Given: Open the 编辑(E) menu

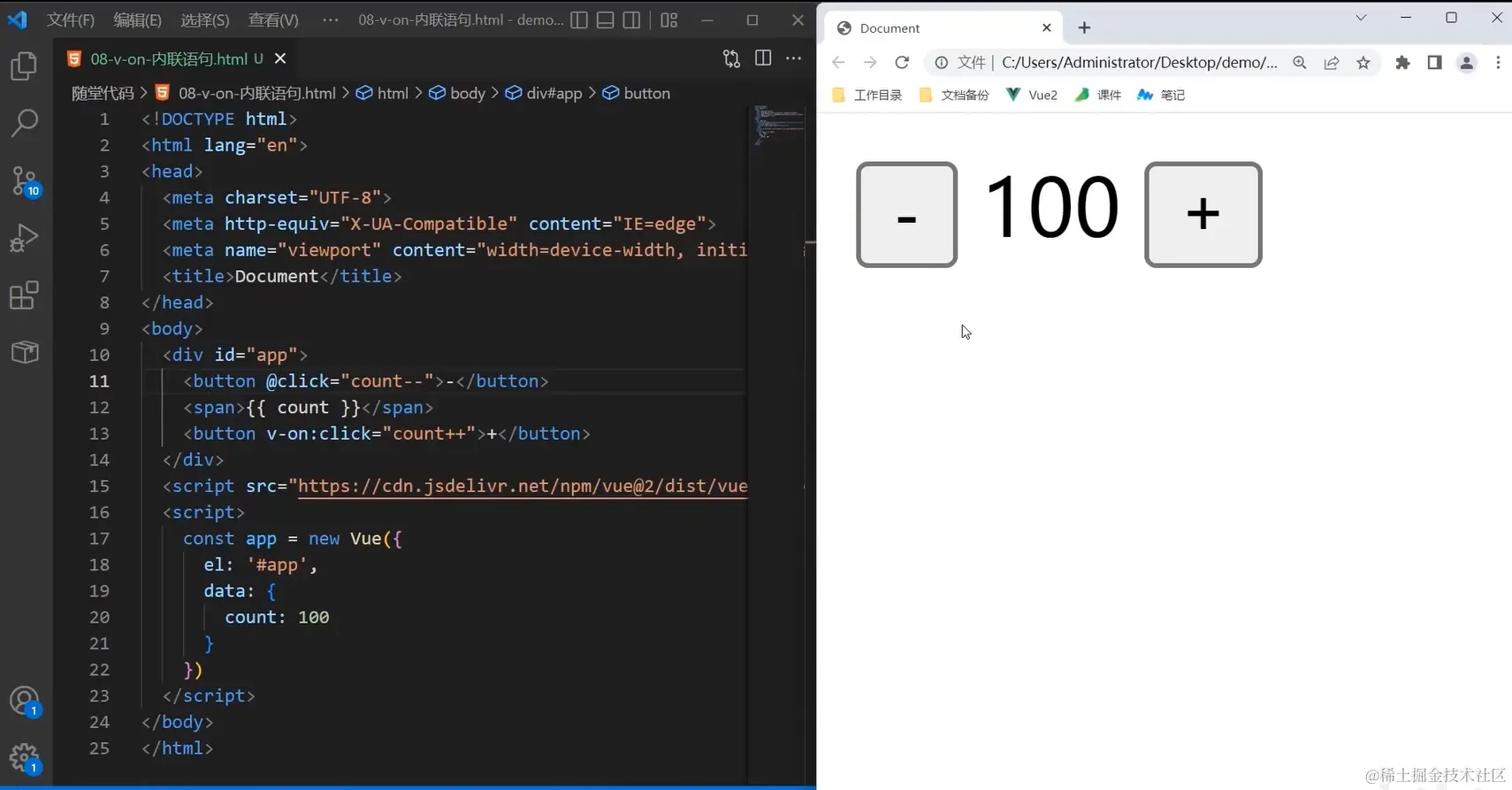Looking at the screenshot, I should [138, 19].
